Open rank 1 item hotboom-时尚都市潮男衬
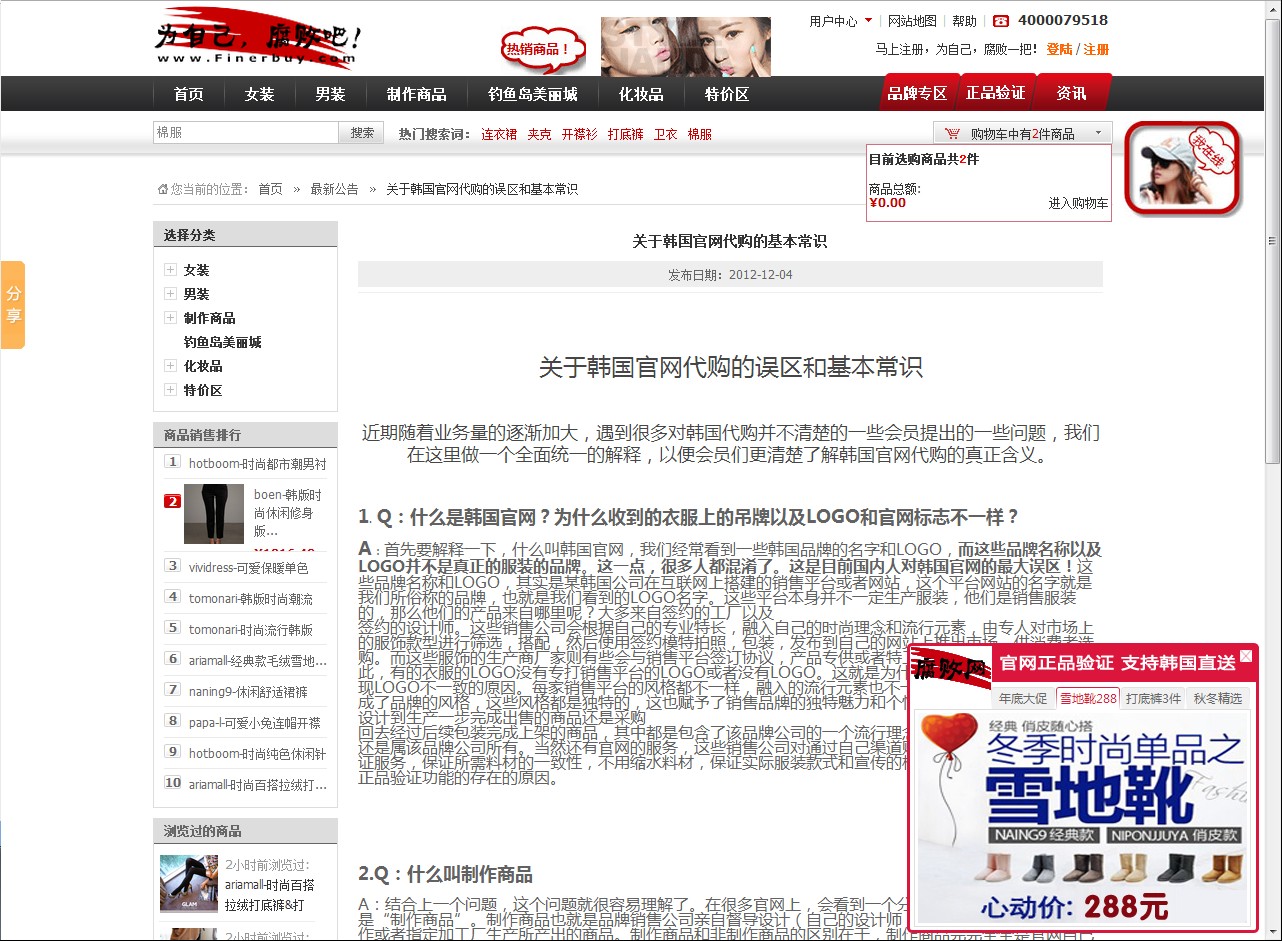 tap(257, 464)
